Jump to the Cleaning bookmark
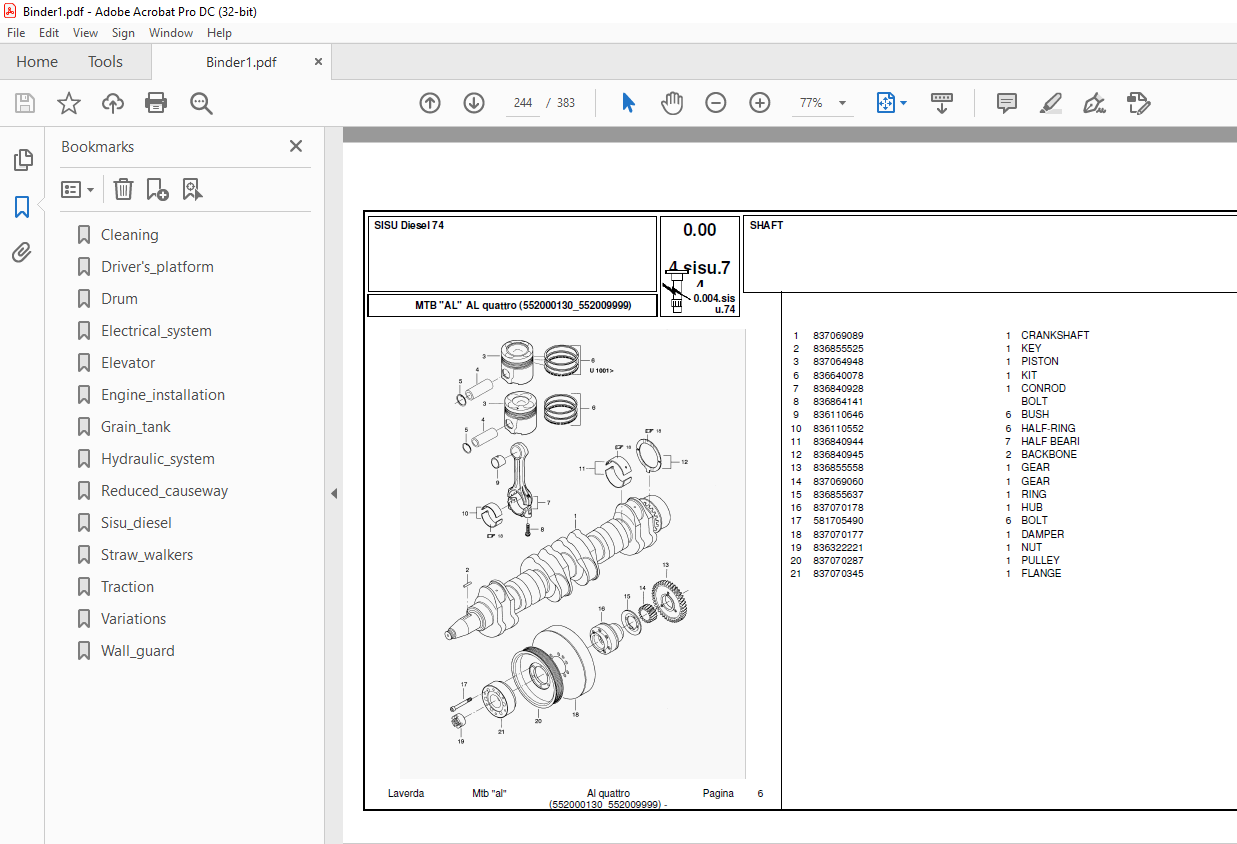The width and height of the screenshot is (1237, 844). (129, 235)
